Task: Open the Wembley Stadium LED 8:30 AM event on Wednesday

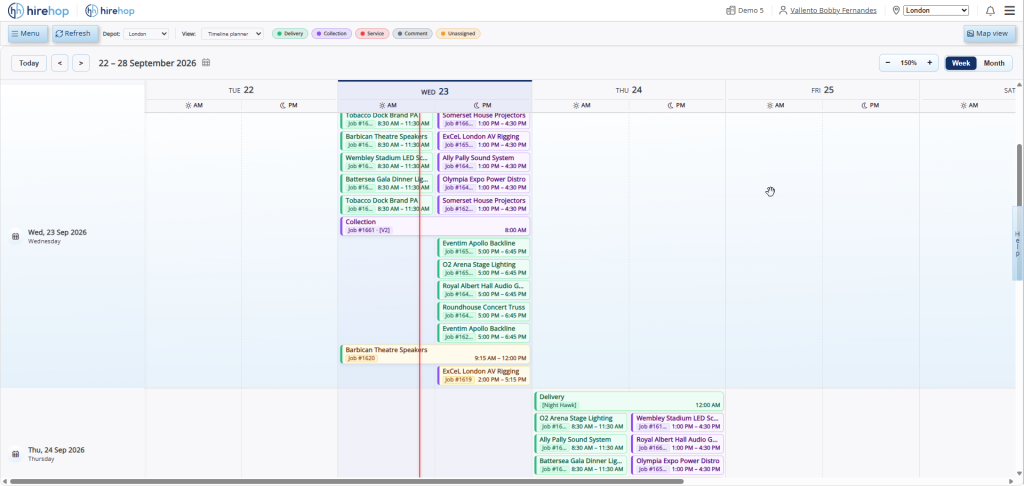Action: (386, 162)
